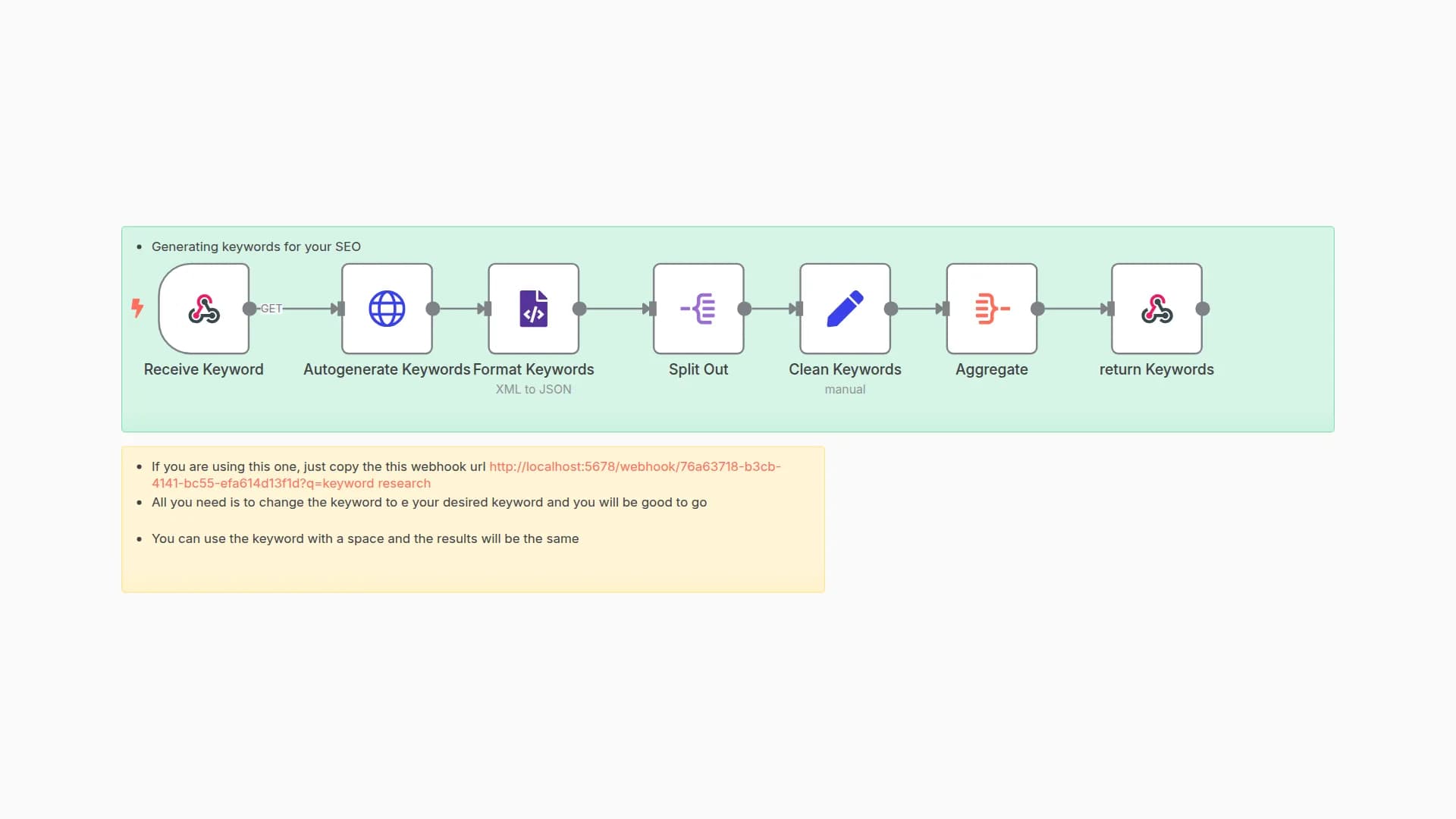The image size is (1456, 819).
Task: Click the orange lightning trigger icon
Action: 137,308
